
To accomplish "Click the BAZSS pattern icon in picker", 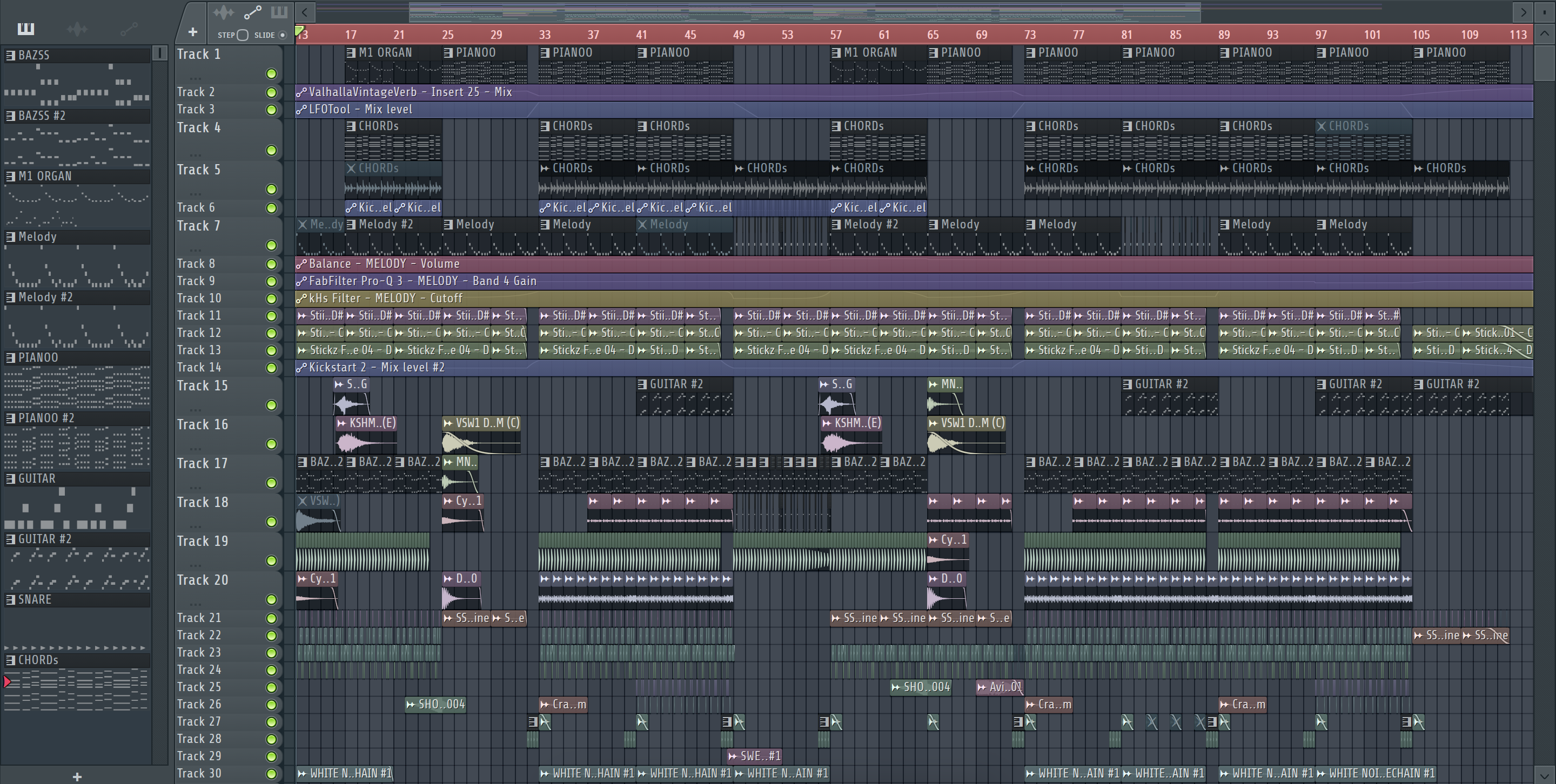I will click(10, 56).
